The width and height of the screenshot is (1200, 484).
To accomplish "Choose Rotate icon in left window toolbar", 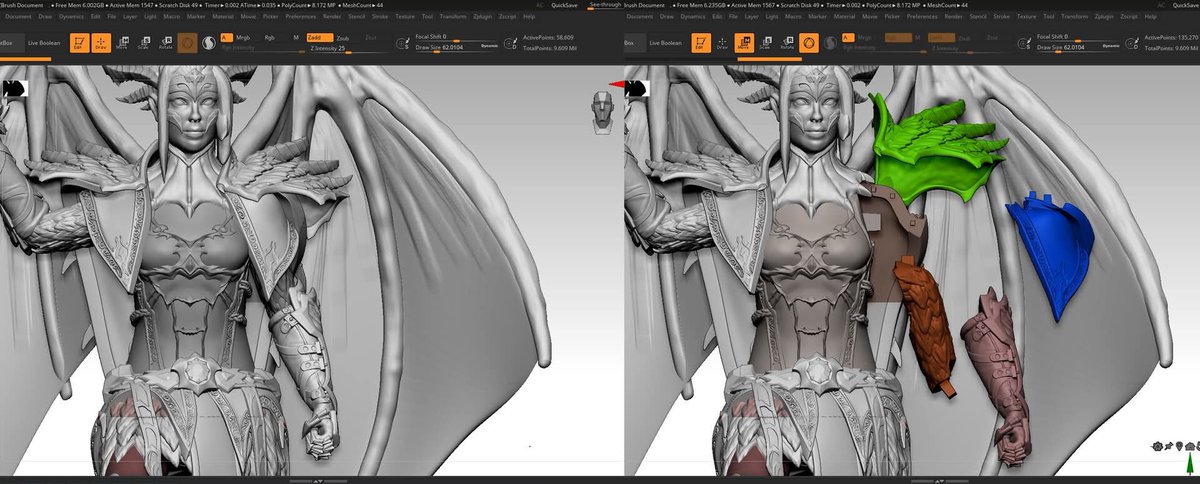I will 166,43.
